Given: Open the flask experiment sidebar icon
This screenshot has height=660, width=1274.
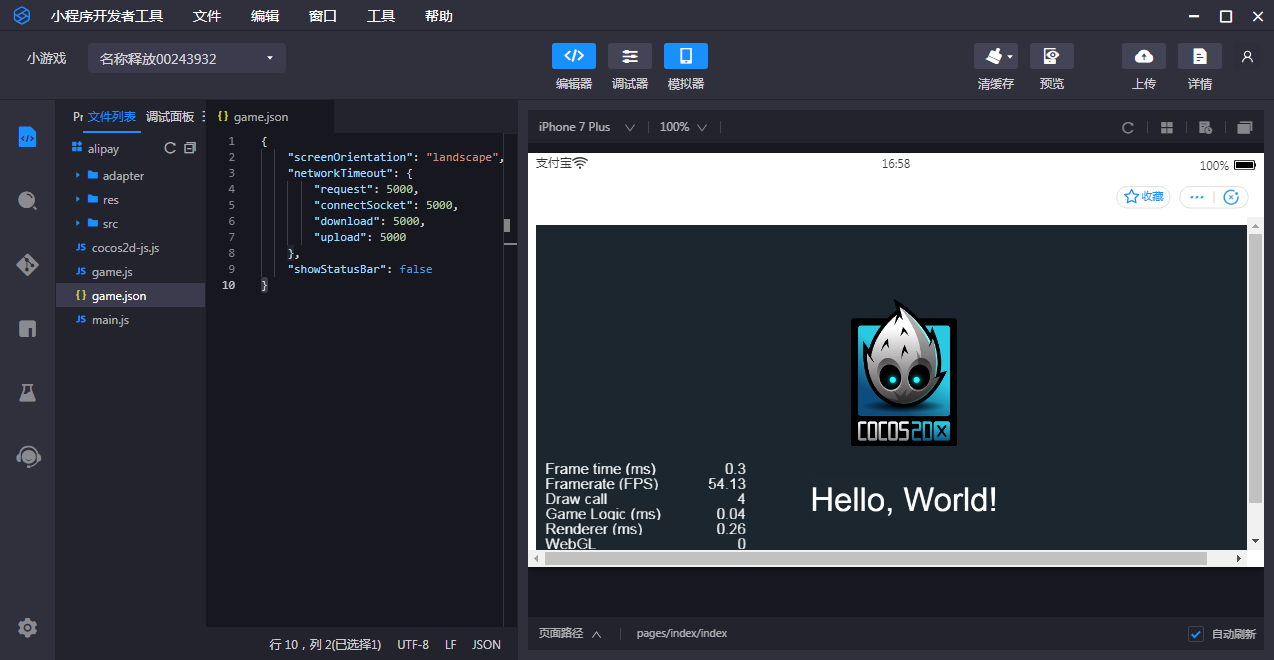Looking at the screenshot, I should pos(28,393).
